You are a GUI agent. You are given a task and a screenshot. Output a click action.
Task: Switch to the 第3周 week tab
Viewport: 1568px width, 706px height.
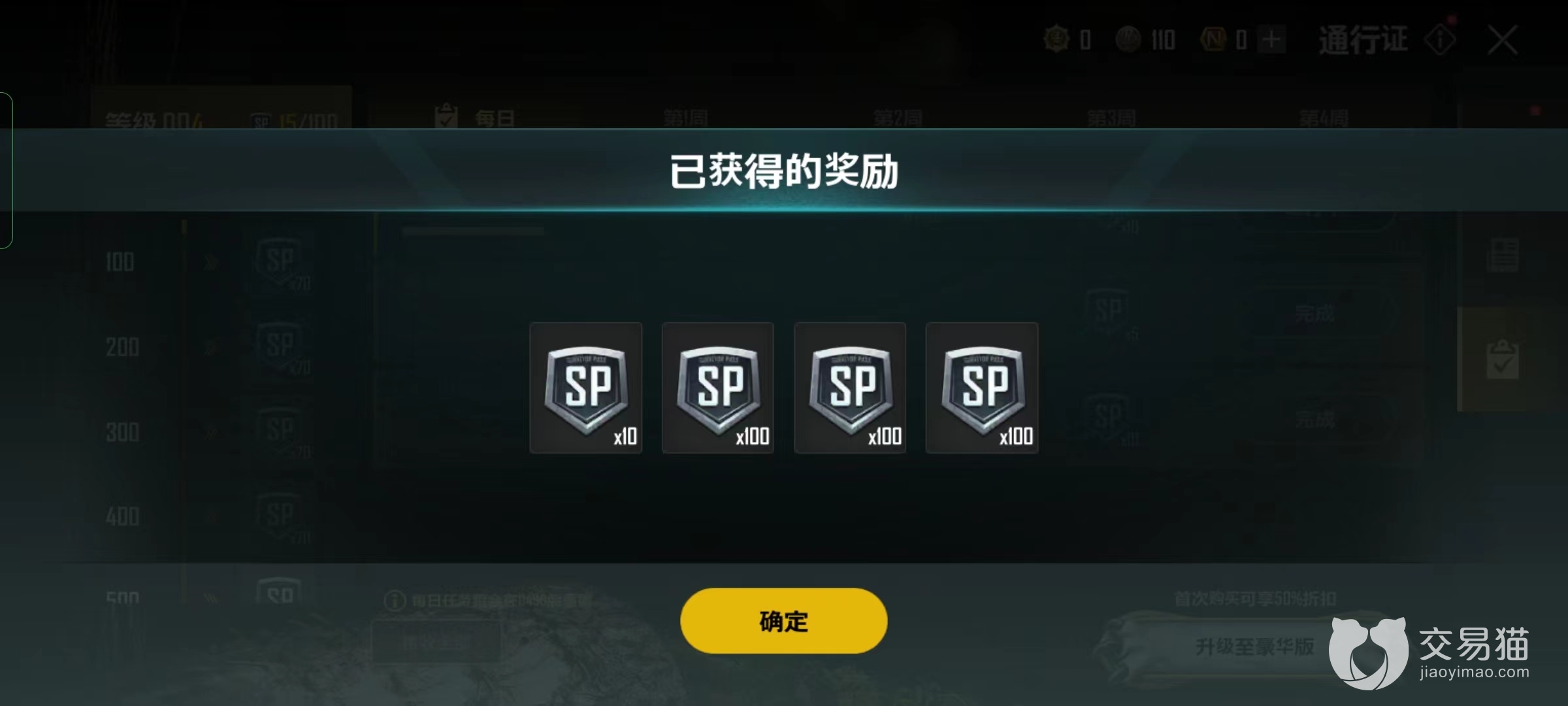pyautogui.click(x=1111, y=118)
